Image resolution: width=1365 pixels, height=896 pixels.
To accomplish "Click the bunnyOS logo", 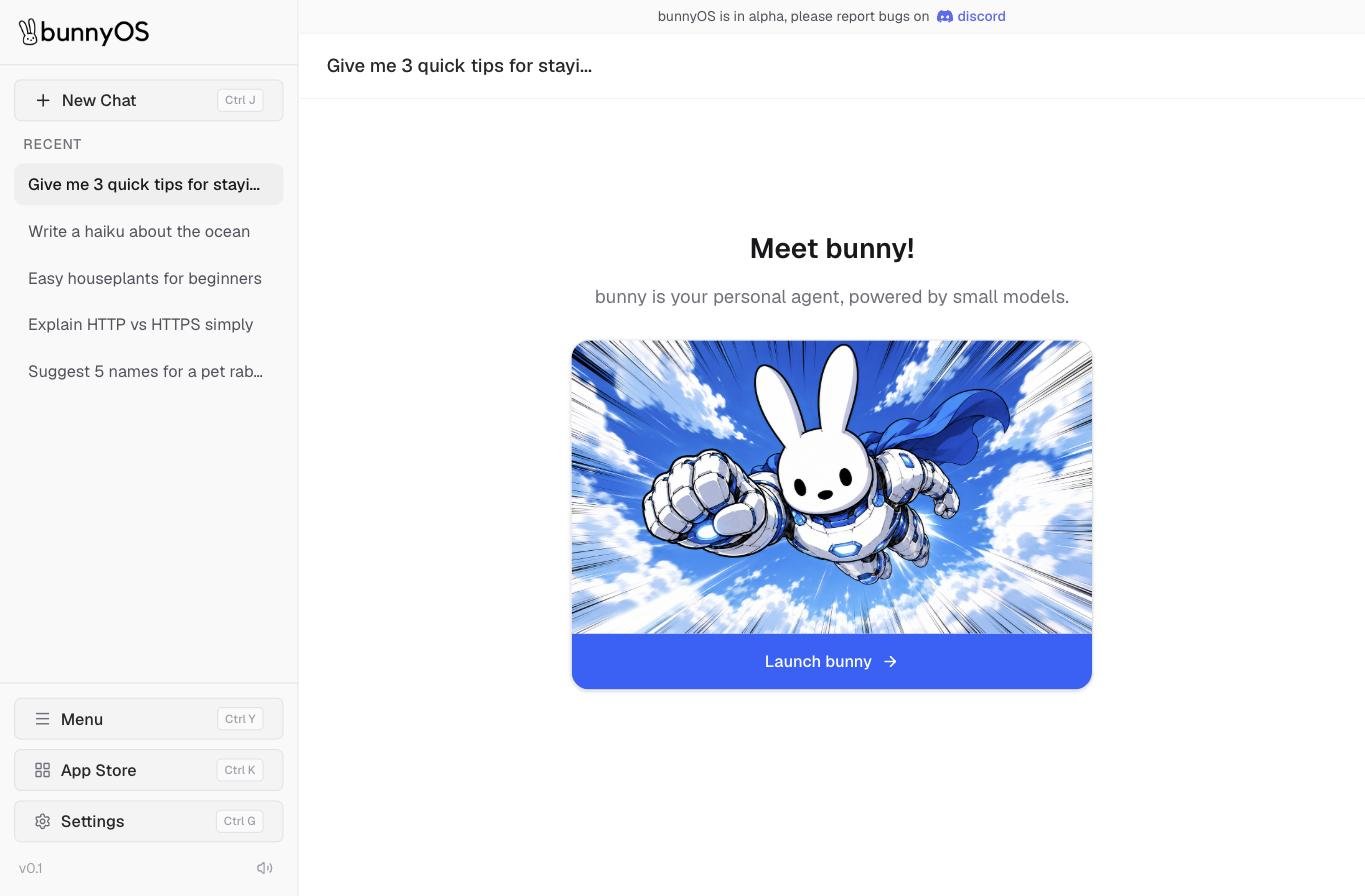I will (x=84, y=32).
